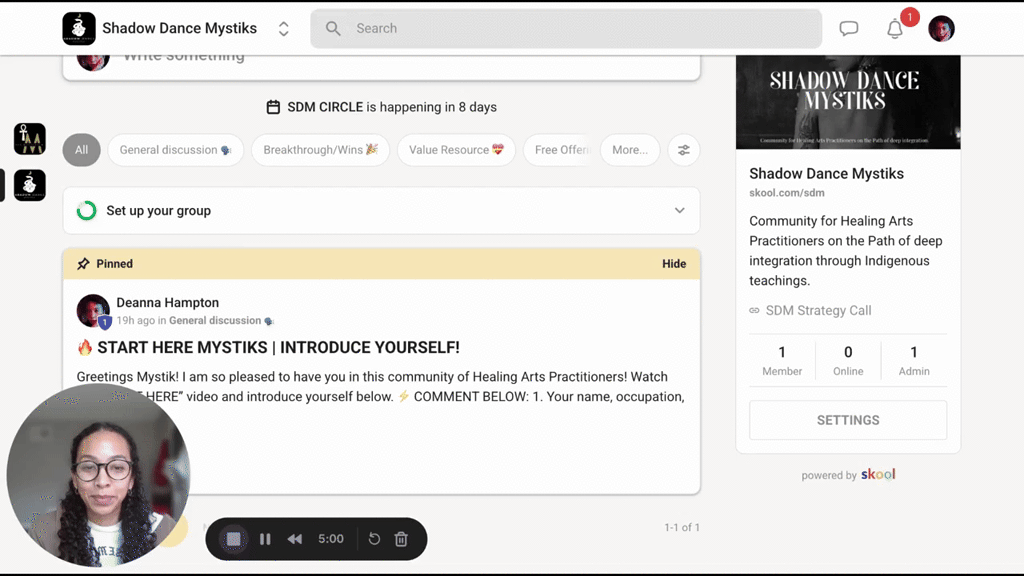Open the SDM Strategy Call link
The height and width of the screenshot is (576, 1024).
[x=819, y=310]
